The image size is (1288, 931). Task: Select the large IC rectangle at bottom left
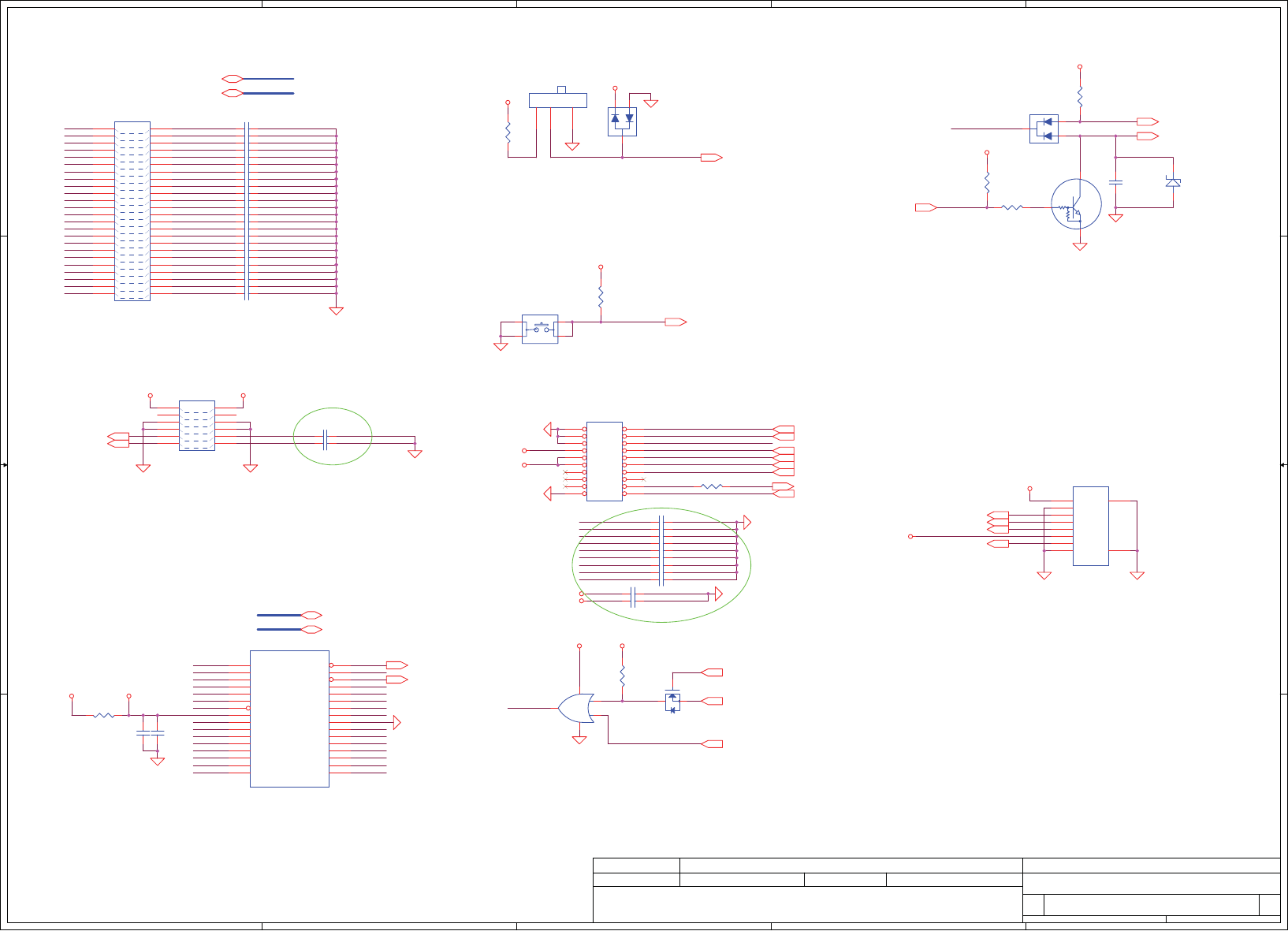tap(289, 719)
